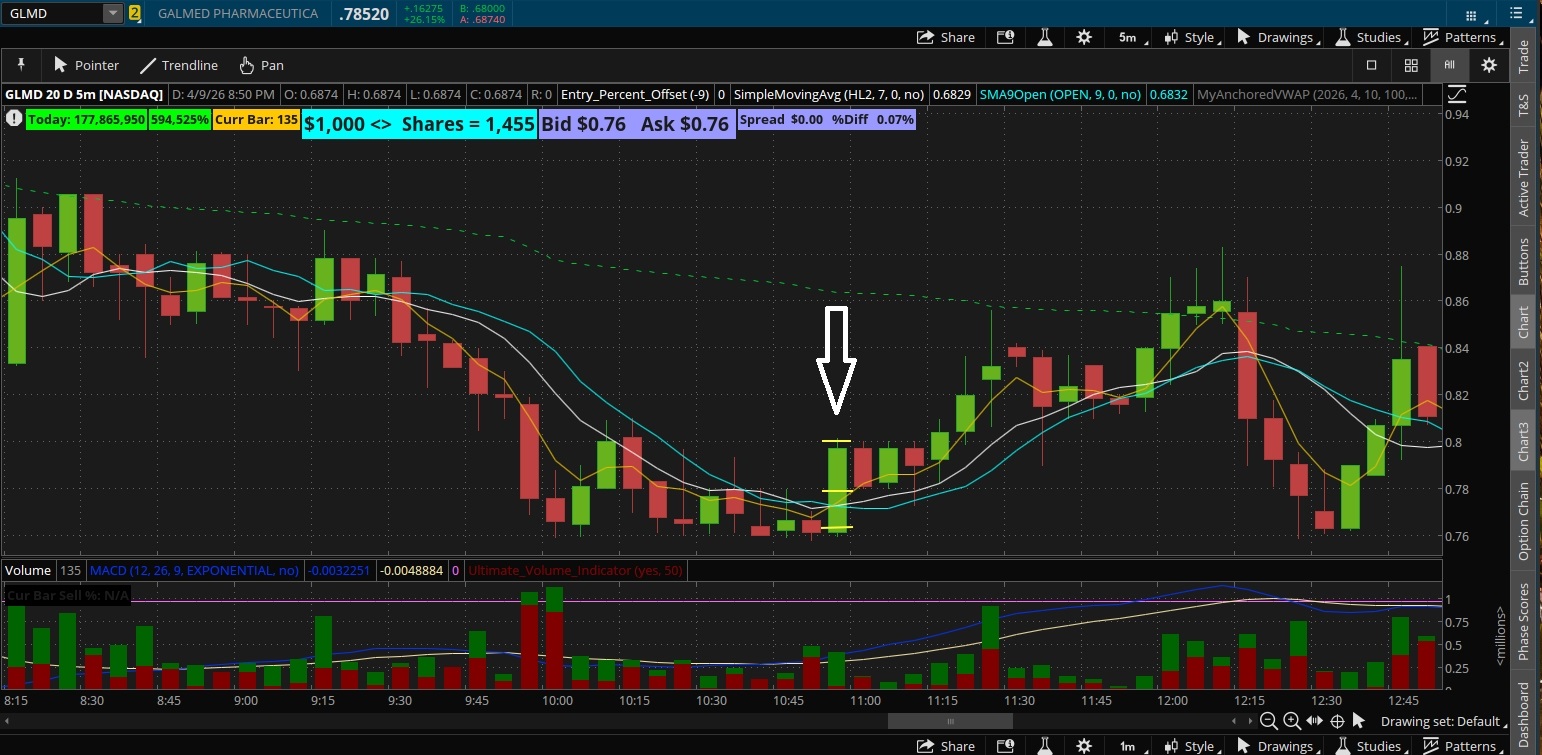Toggle the 'All' chart view button
The image size is (1542, 755).
(x=1449, y=65)
